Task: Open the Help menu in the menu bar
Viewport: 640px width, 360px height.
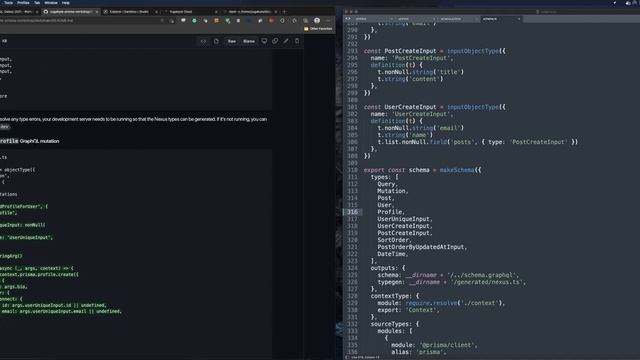Action: [66, 3]
